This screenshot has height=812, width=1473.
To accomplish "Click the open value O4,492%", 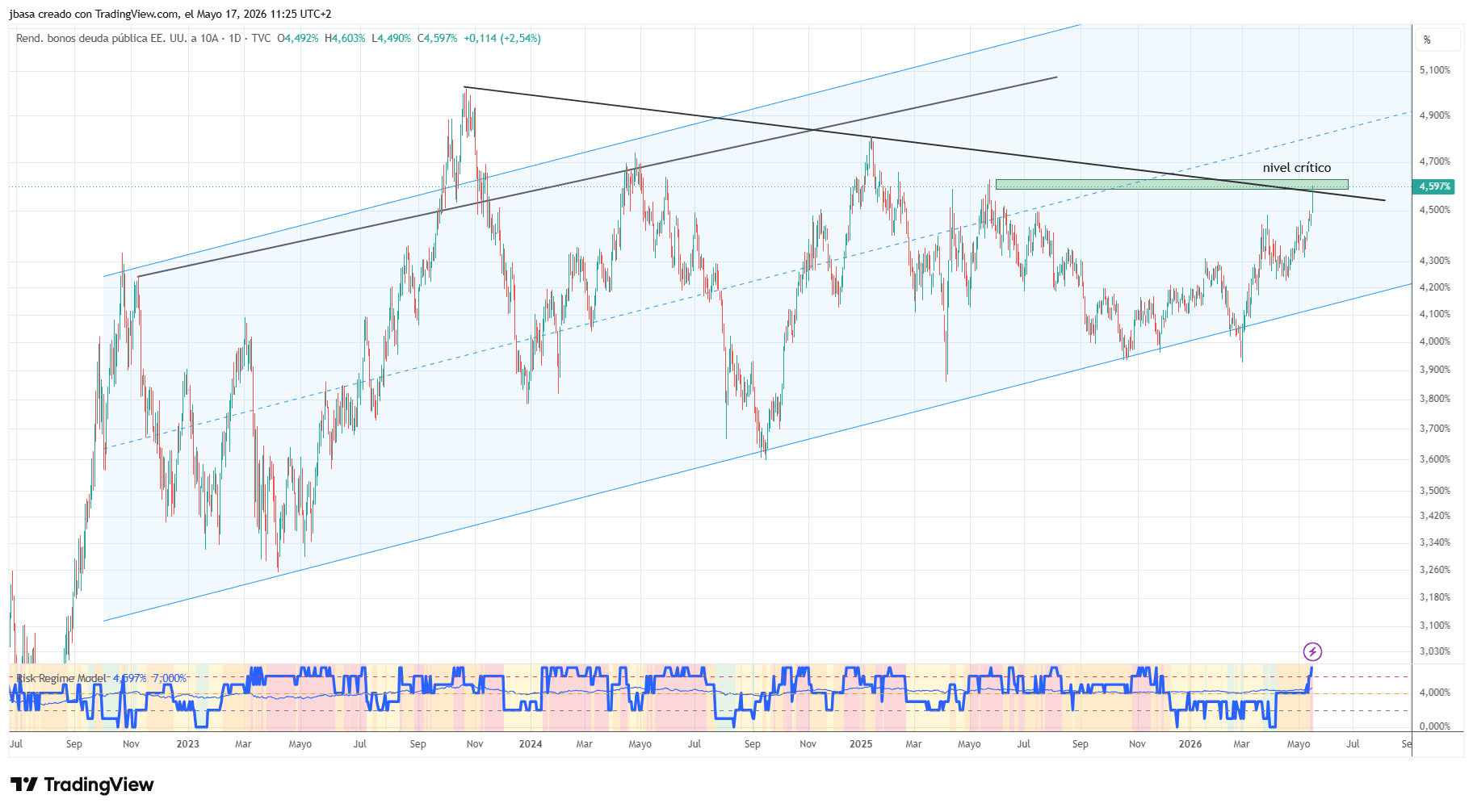I will click(298, 38).
